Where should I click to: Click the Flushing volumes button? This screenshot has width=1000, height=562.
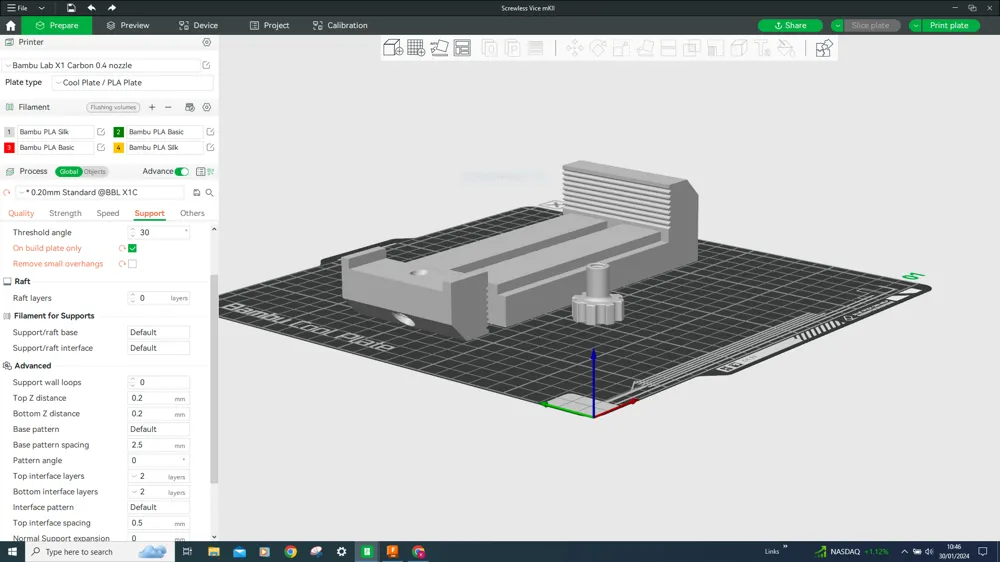click(113, 107)
